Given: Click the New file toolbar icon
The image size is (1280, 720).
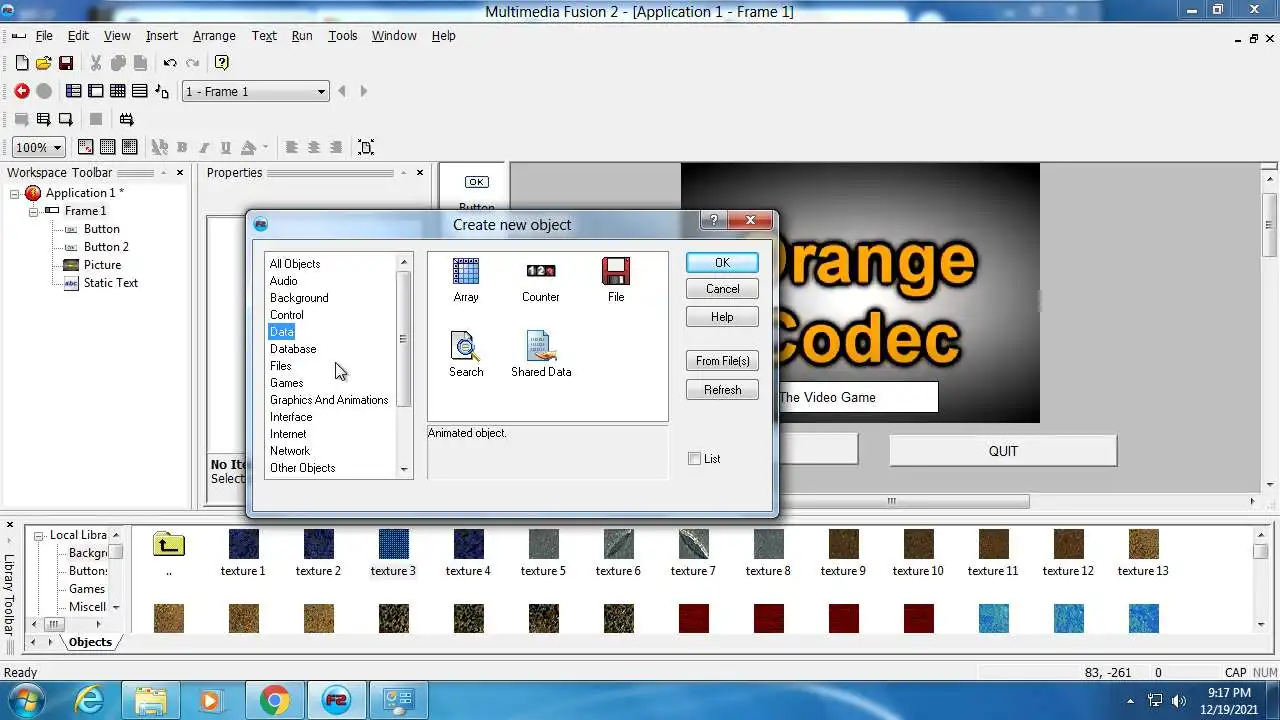Looking at the screenshot, I should click(x=22, y=63).
